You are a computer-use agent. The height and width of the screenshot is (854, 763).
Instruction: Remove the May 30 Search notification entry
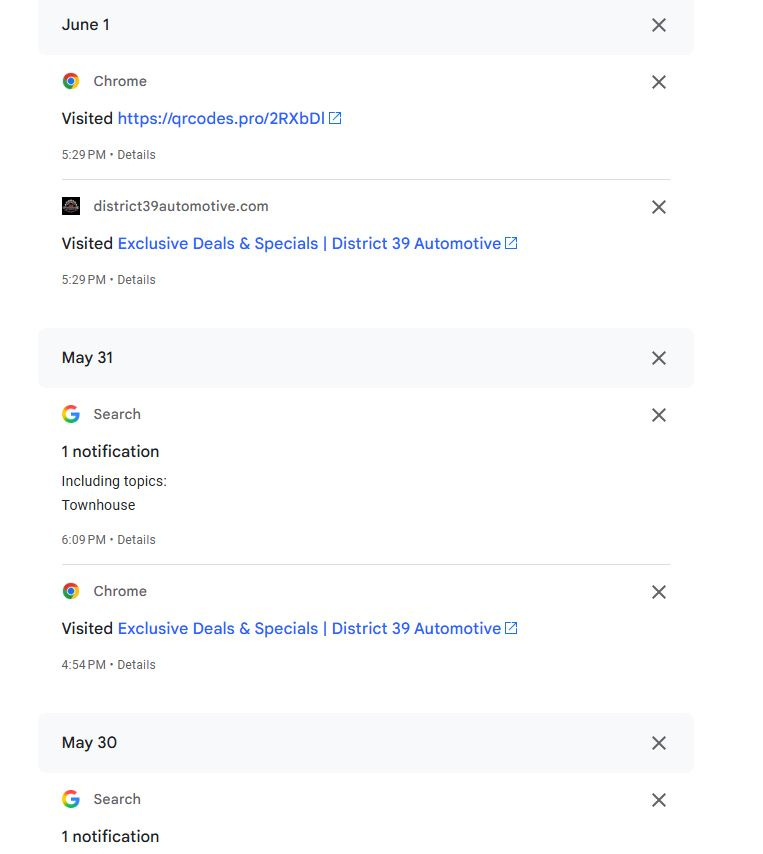(x=658, y=800)
